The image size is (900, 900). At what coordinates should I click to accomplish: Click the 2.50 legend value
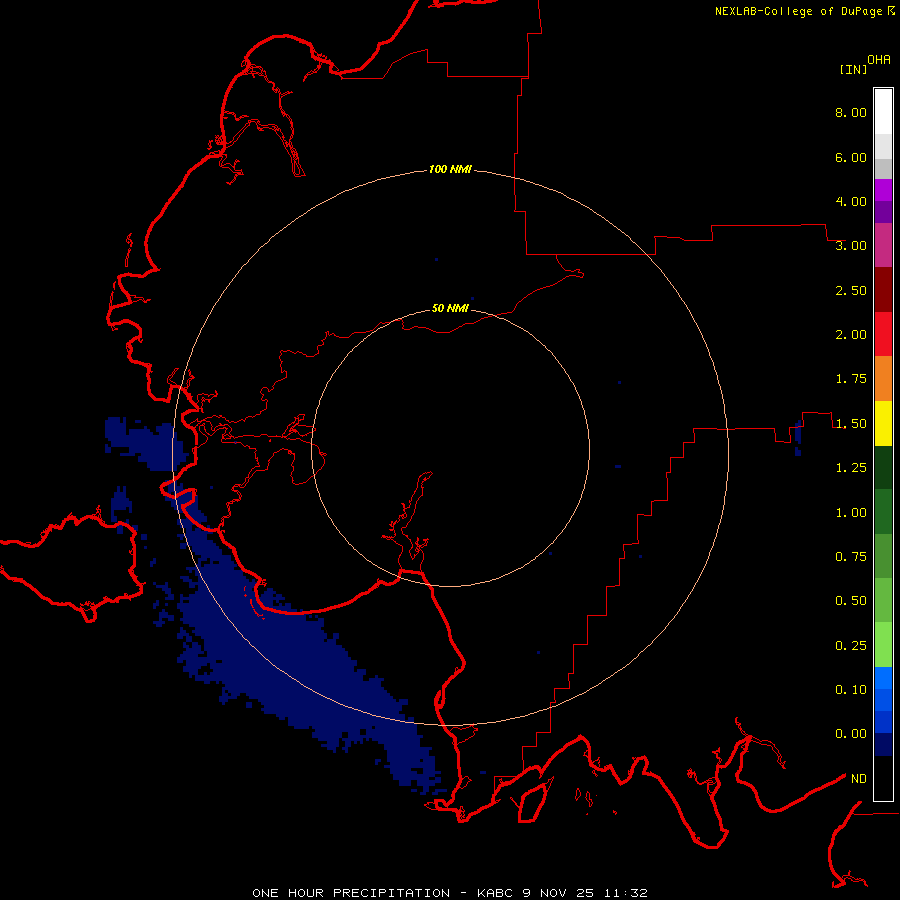coord(851,290)
